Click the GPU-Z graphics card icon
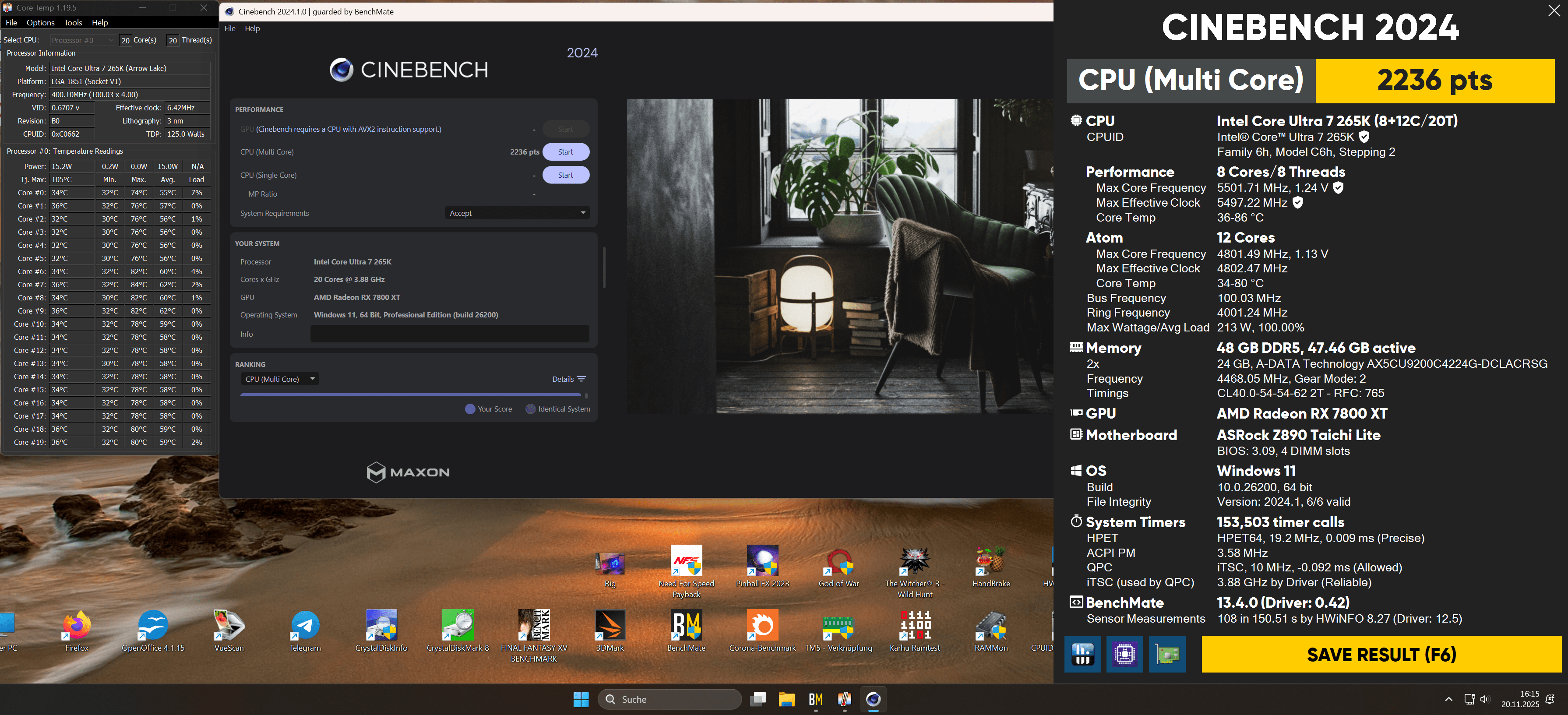 tap(1167, 654)
